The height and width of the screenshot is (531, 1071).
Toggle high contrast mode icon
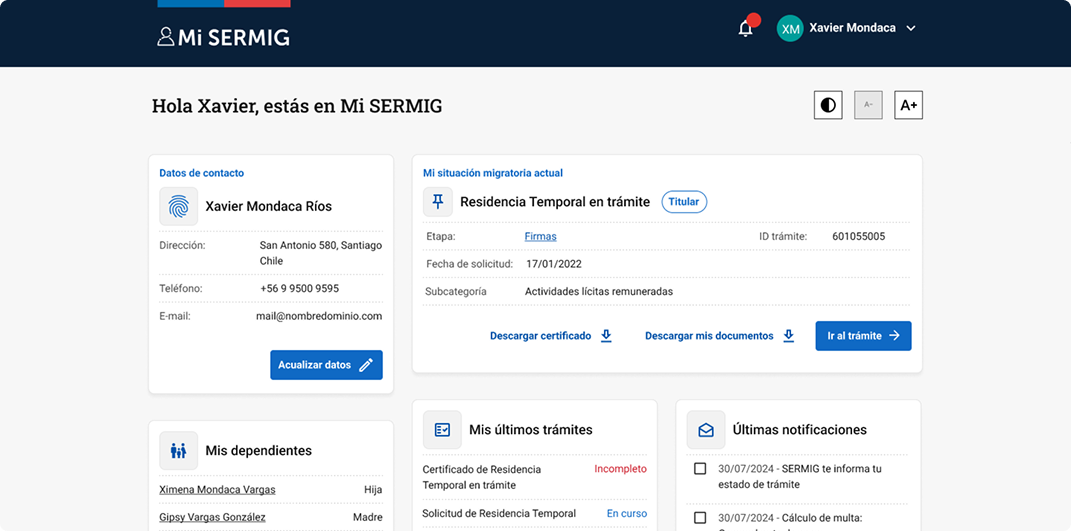click(x=828, y=105)
